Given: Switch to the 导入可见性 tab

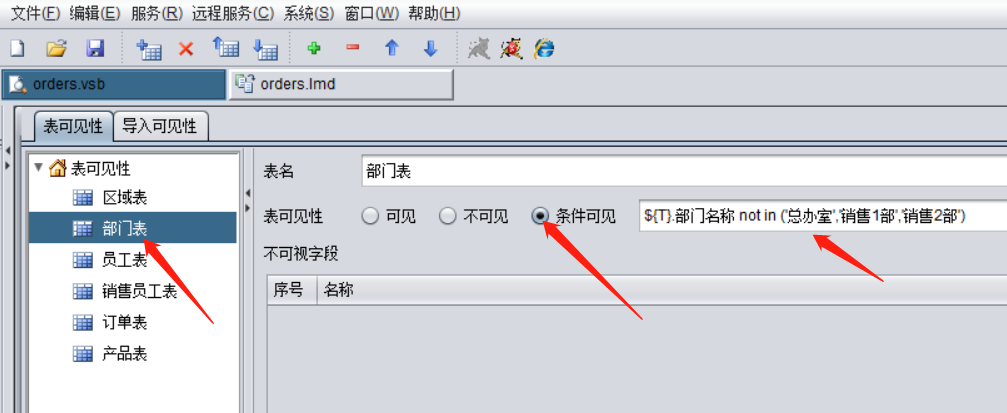Looking at the screenshot, I should [x=160, y=126].
